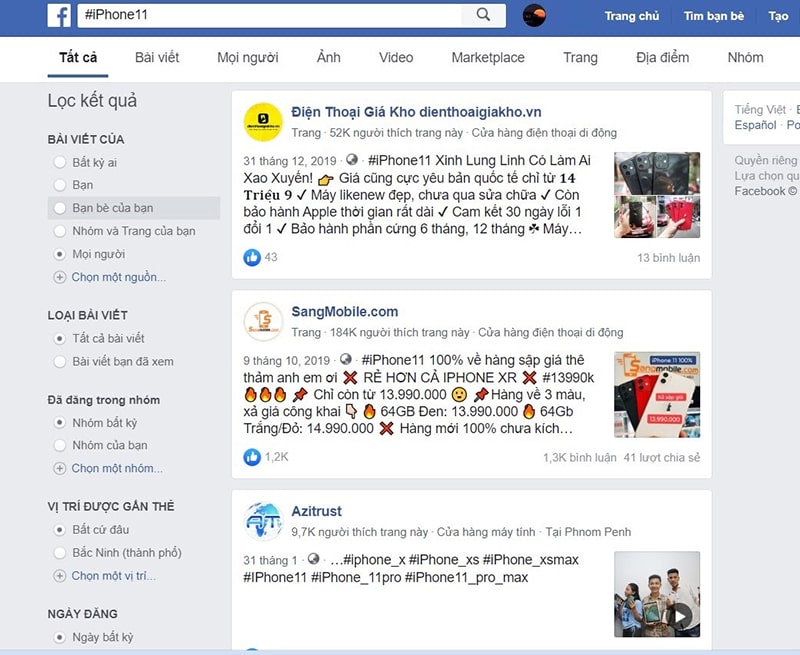Switch to Địa điểm tab
This screenshot has width=800, height=655.
[662, 57]
